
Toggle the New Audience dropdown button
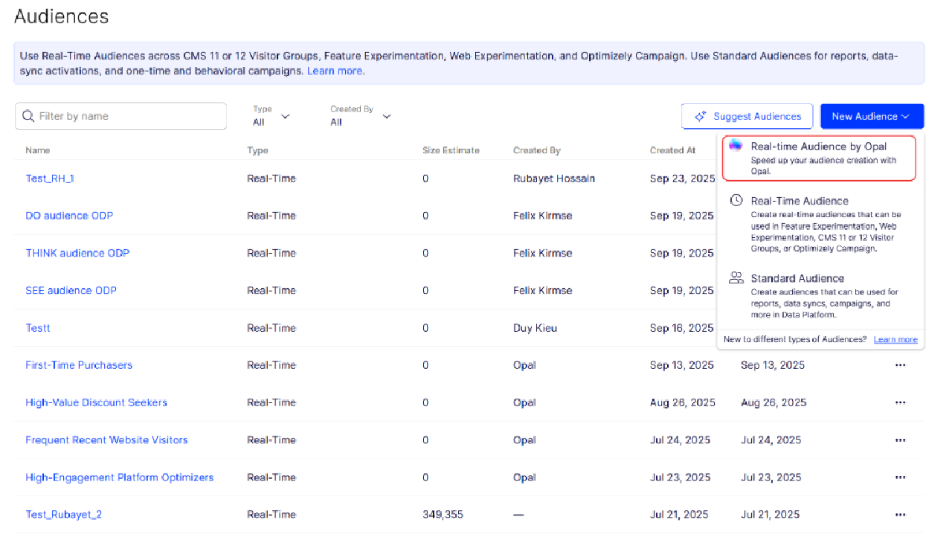(x=872, y=116)
